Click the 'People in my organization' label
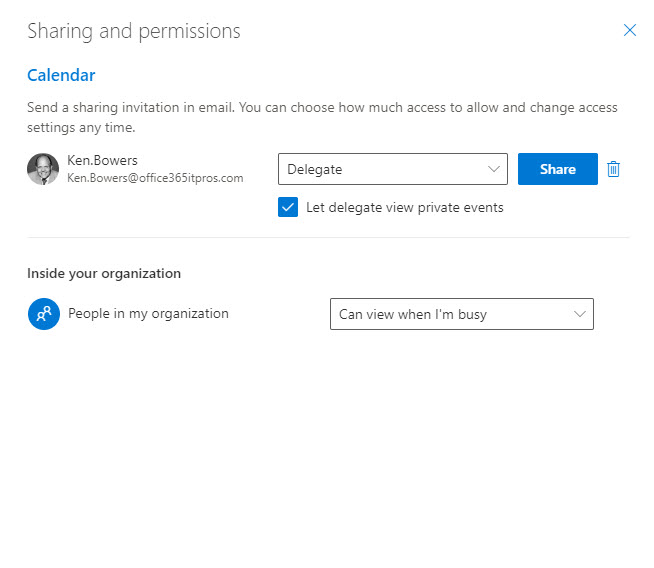 point(148,314)
